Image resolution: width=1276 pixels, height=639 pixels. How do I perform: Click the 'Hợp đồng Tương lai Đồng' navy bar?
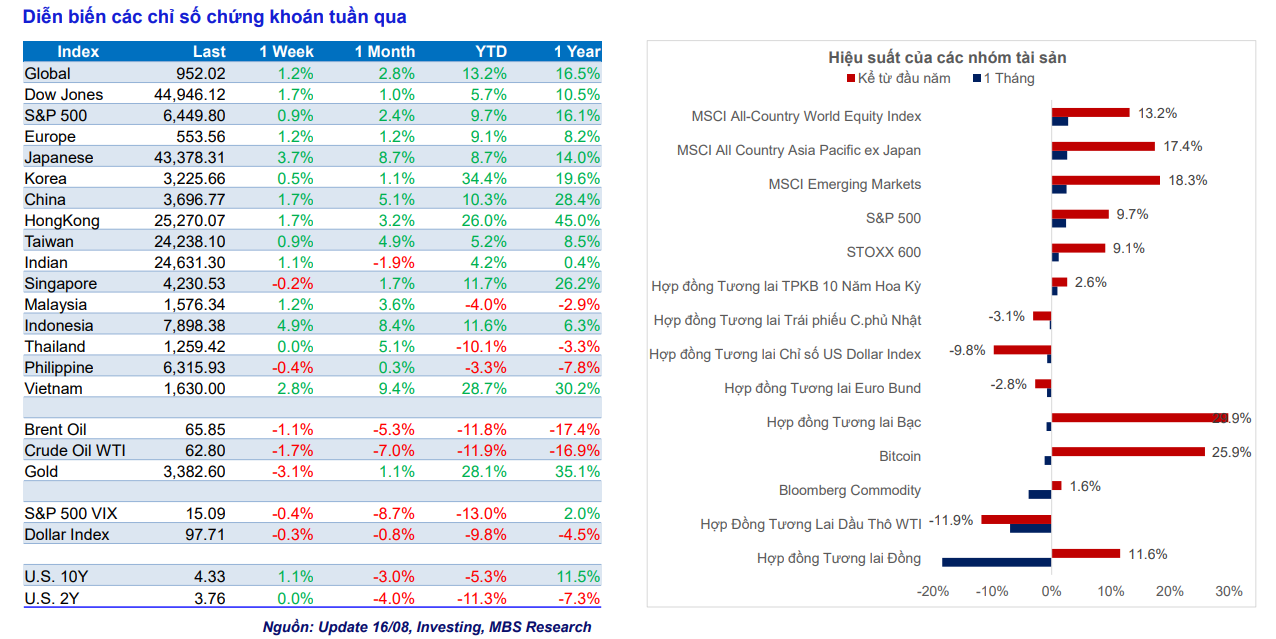[x=996, y=562]
